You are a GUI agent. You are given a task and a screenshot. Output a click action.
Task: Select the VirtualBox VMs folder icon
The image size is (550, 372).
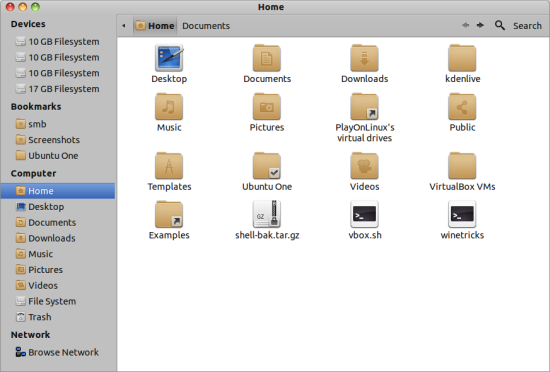tap(462, 166)
